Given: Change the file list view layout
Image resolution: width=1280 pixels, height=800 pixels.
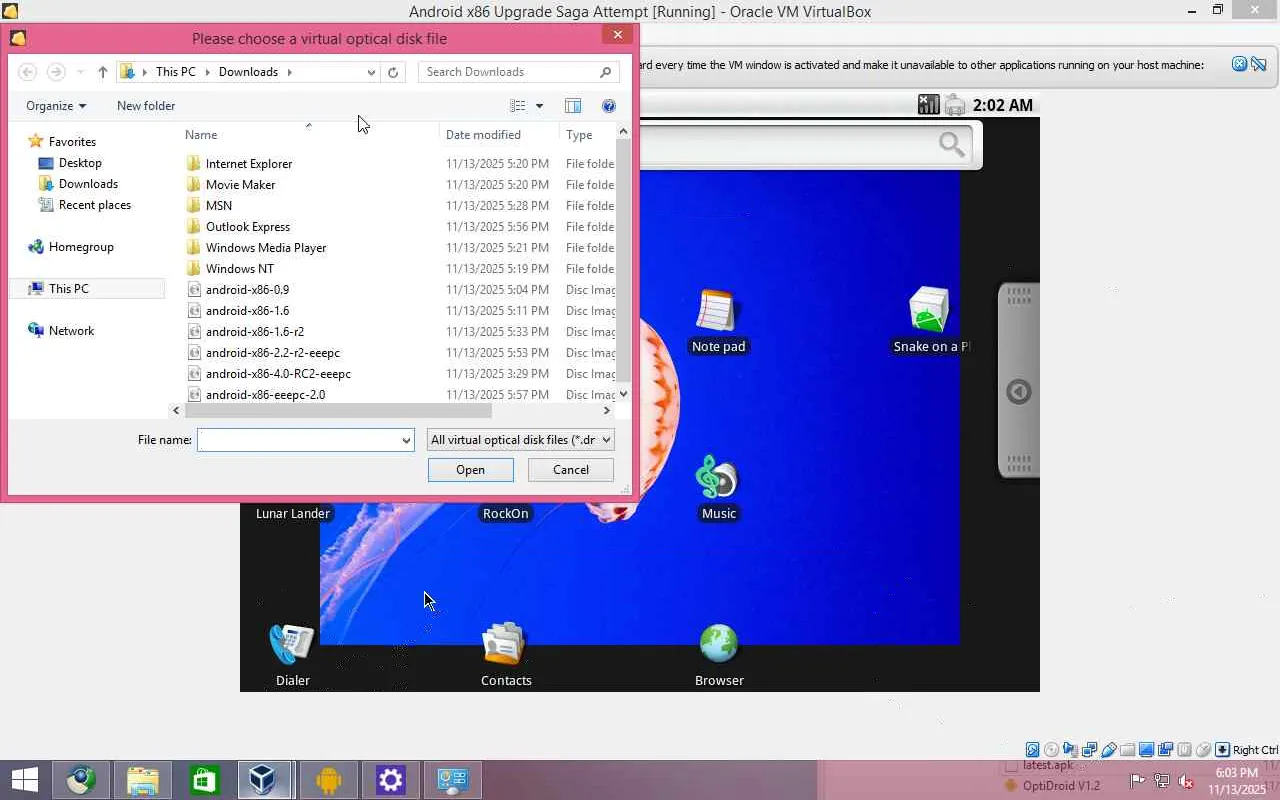Looking at the screenshot, I should 518,106.
